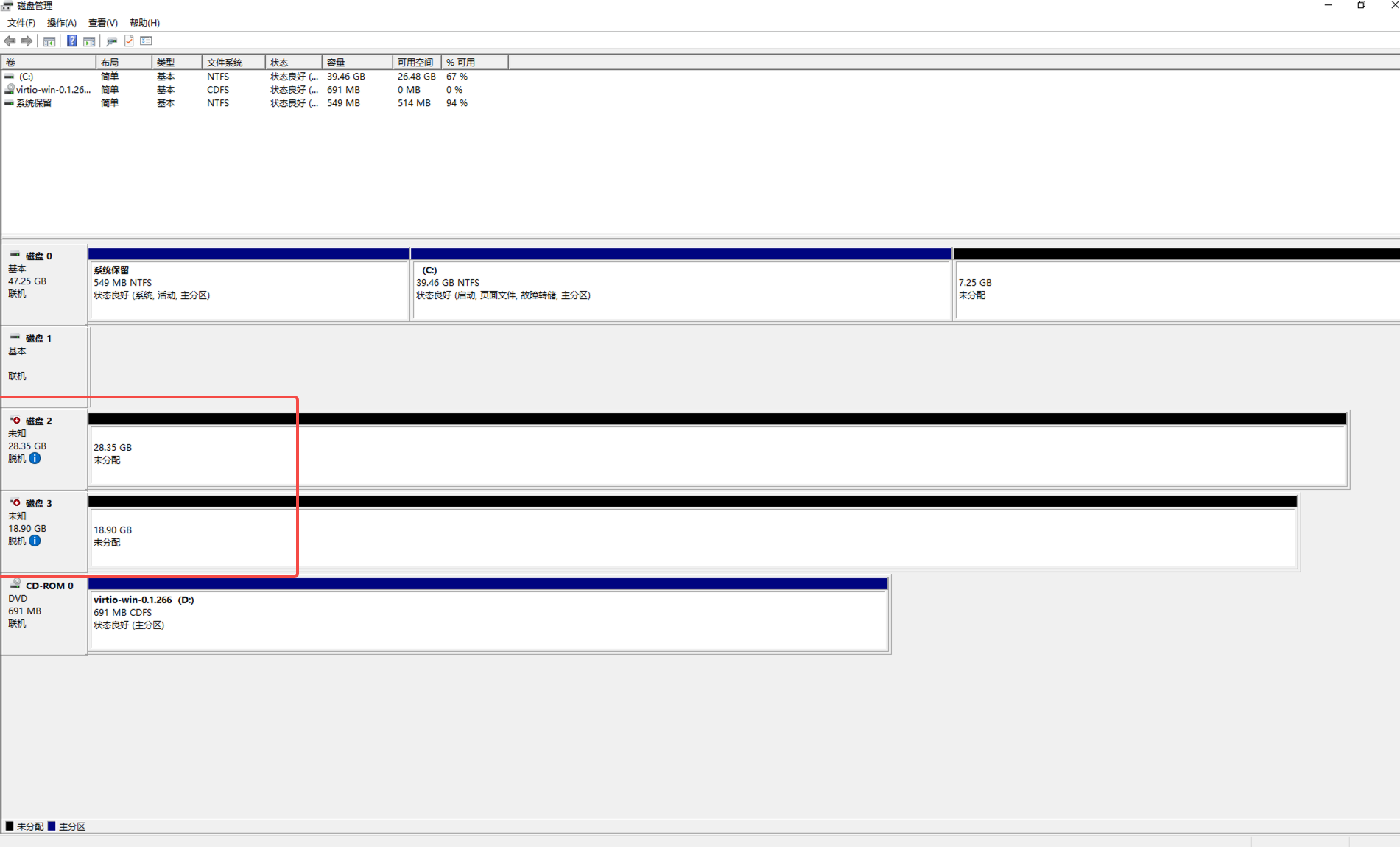Toggle the Show/Hide Action Pane icon
Screen dimensions: 1400x847
(89, 41)
